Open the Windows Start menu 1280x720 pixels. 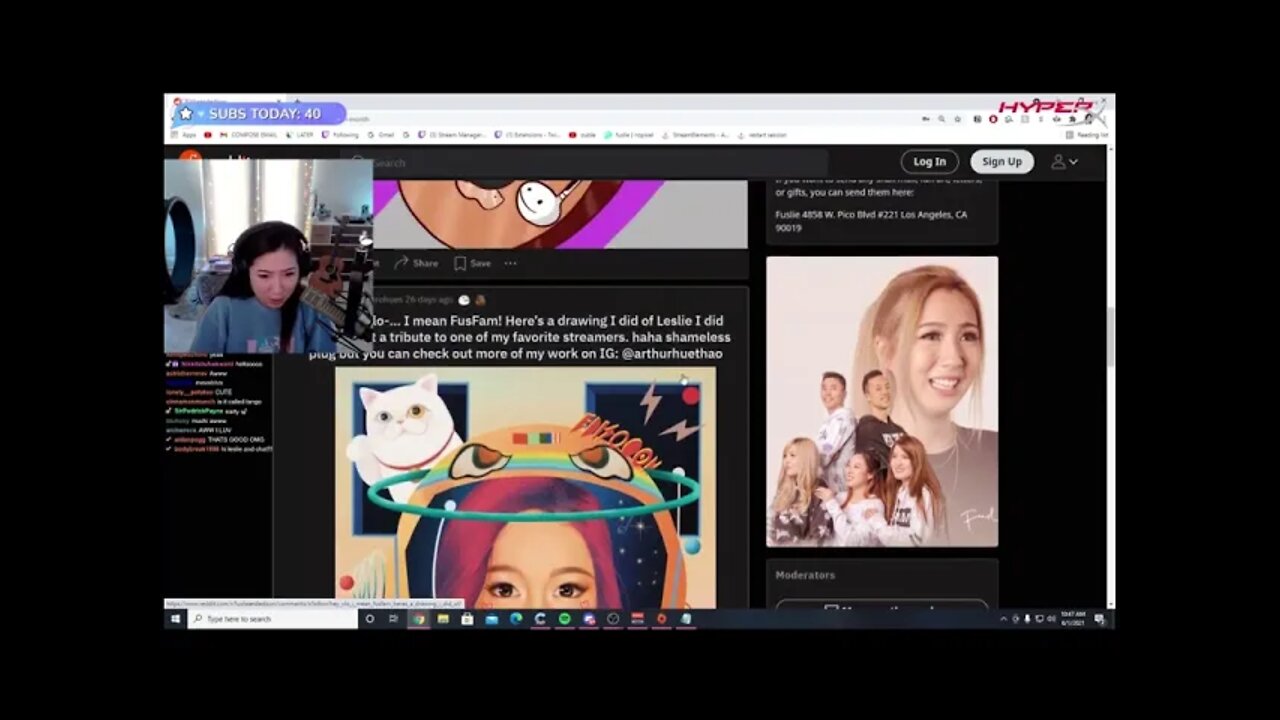[175, 619]
